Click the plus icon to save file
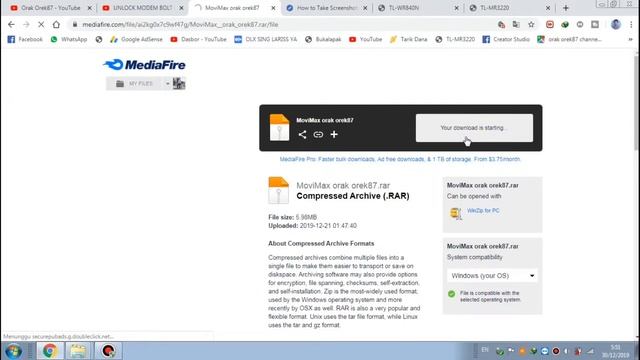This screenshot has height=360, width=640. pos(334,134)
